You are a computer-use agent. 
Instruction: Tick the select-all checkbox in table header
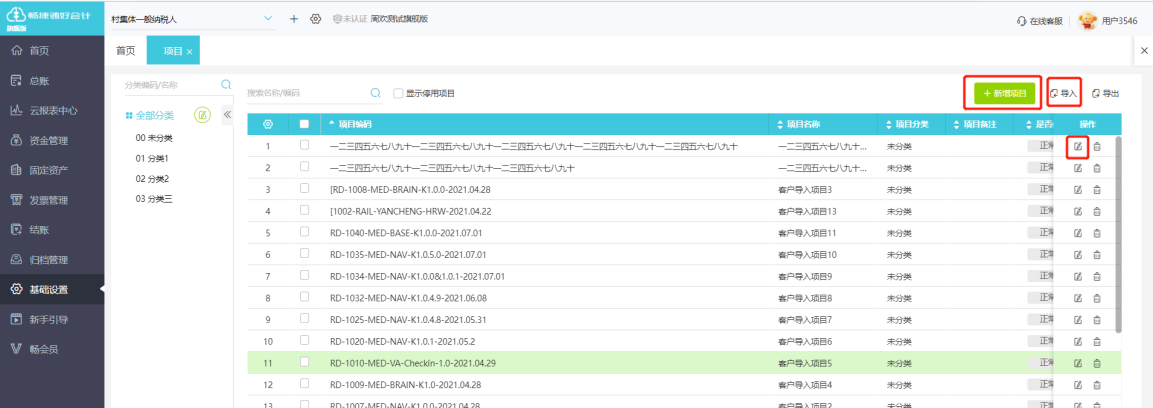tap(305, 124)
